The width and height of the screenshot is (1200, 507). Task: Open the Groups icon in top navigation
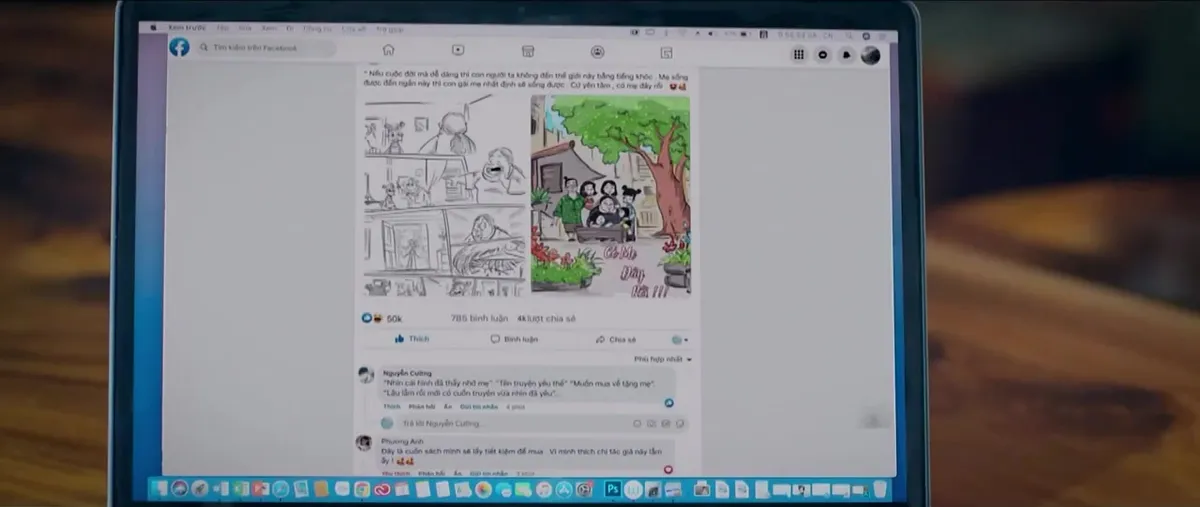coord(597,52)
